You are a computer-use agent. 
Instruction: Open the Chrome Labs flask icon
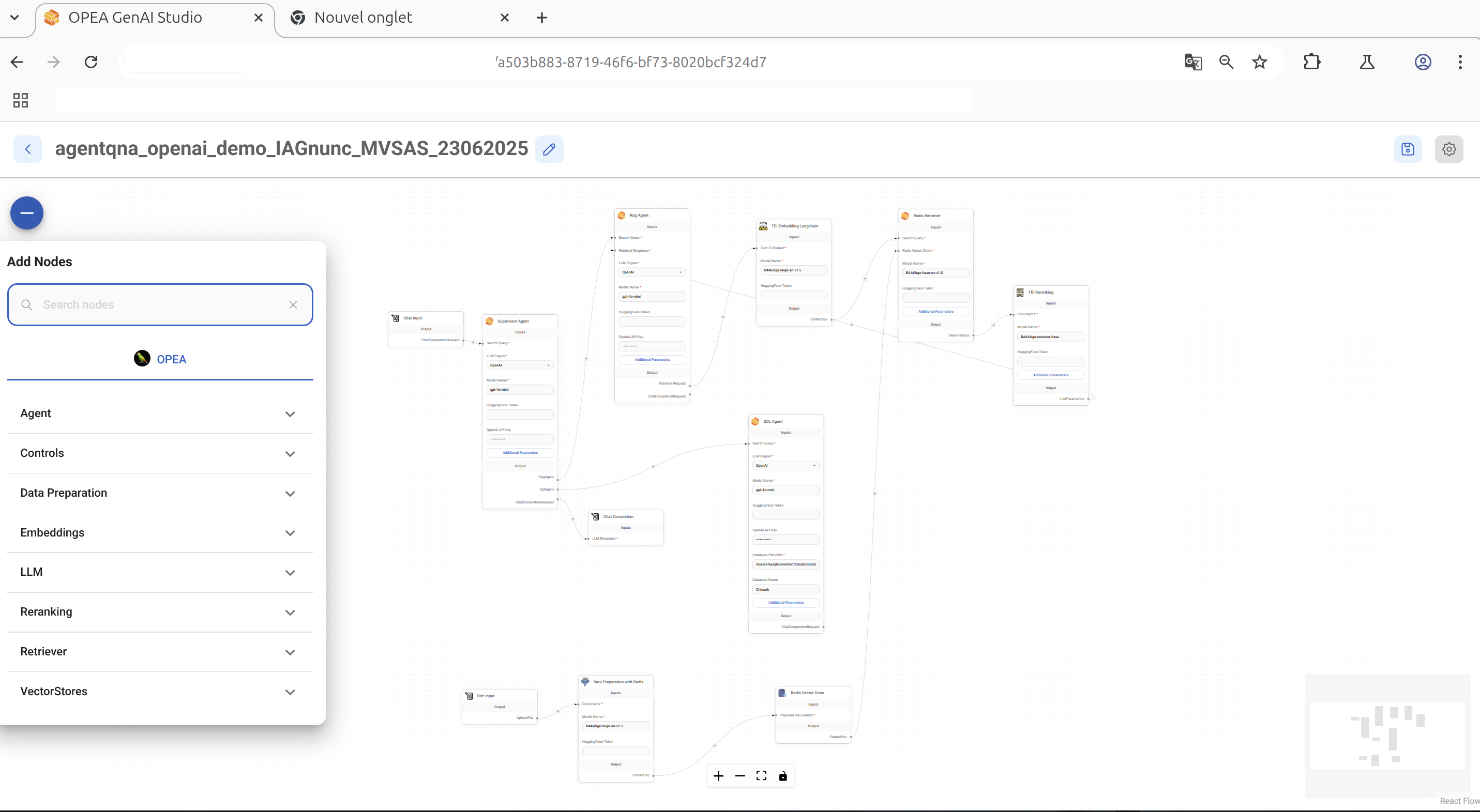pyautogui.click(x=1367, y=62)
